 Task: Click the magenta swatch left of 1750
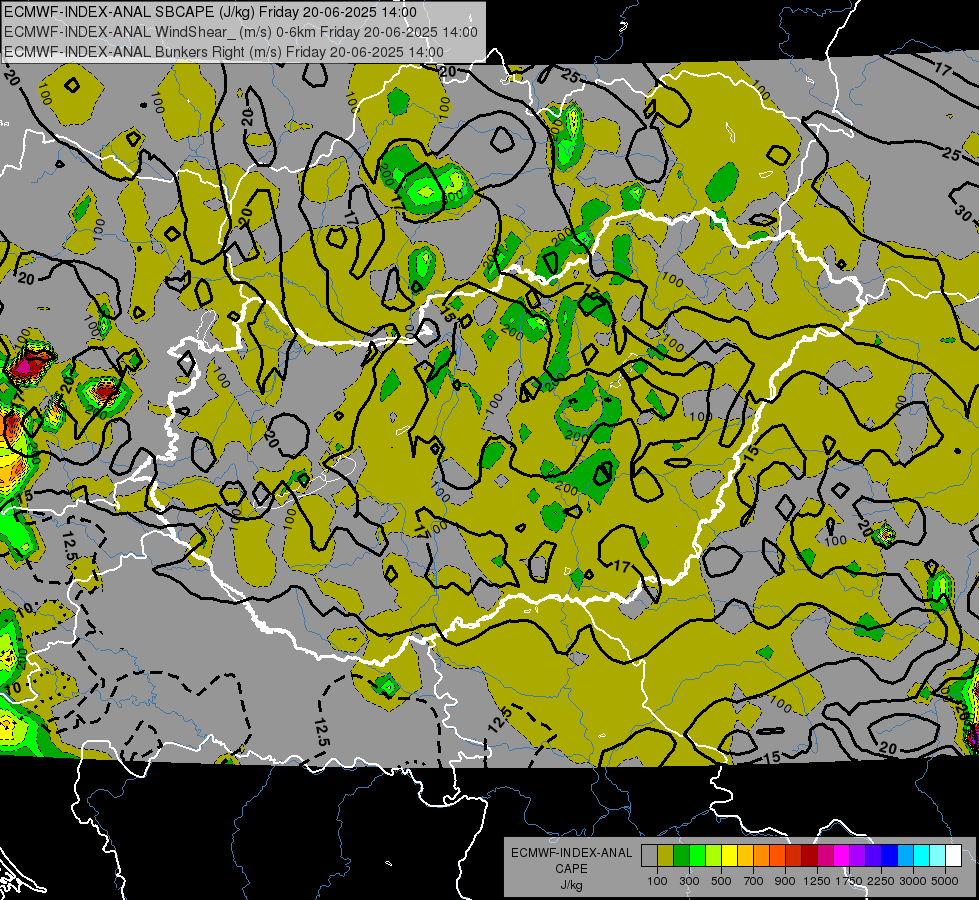[842, 856]
